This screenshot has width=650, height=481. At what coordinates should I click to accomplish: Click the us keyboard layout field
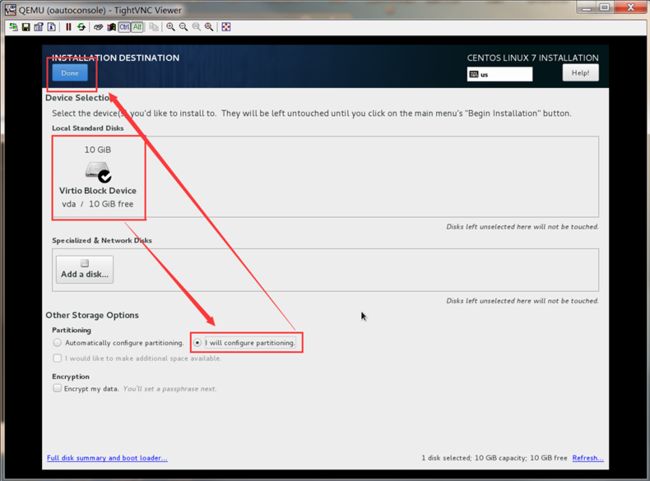click(500, 74)
